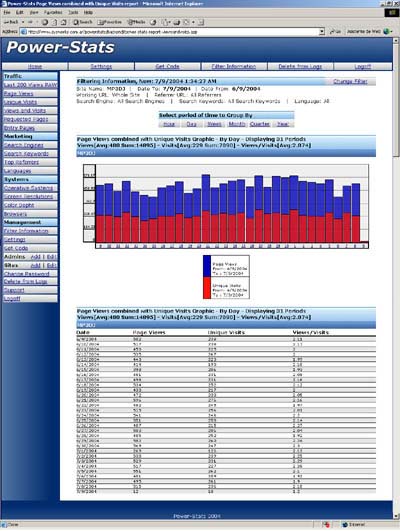Open Screen Resolutions sidebar link
Image resolution: width=400 pixels, height=531 pixels.
[x=28, y=196]
